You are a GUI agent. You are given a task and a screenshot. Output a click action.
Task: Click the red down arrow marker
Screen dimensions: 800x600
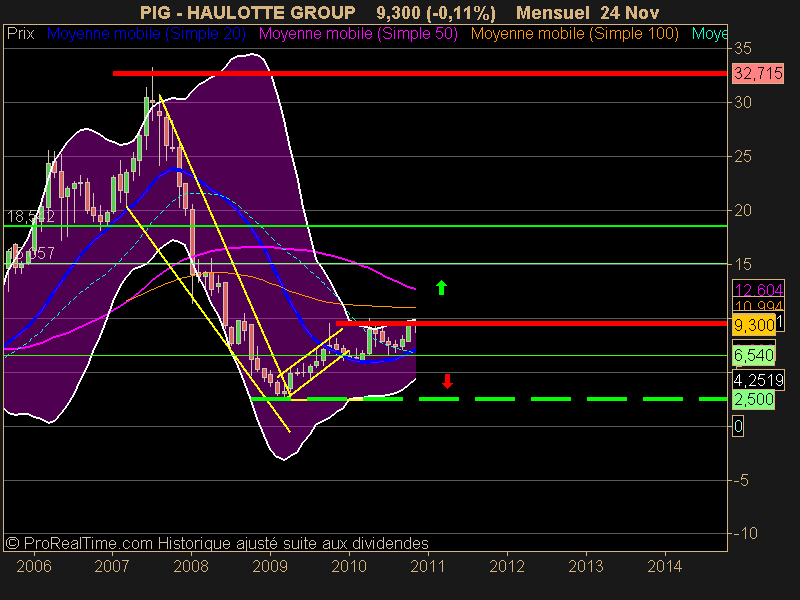click(x=447, y=381)
